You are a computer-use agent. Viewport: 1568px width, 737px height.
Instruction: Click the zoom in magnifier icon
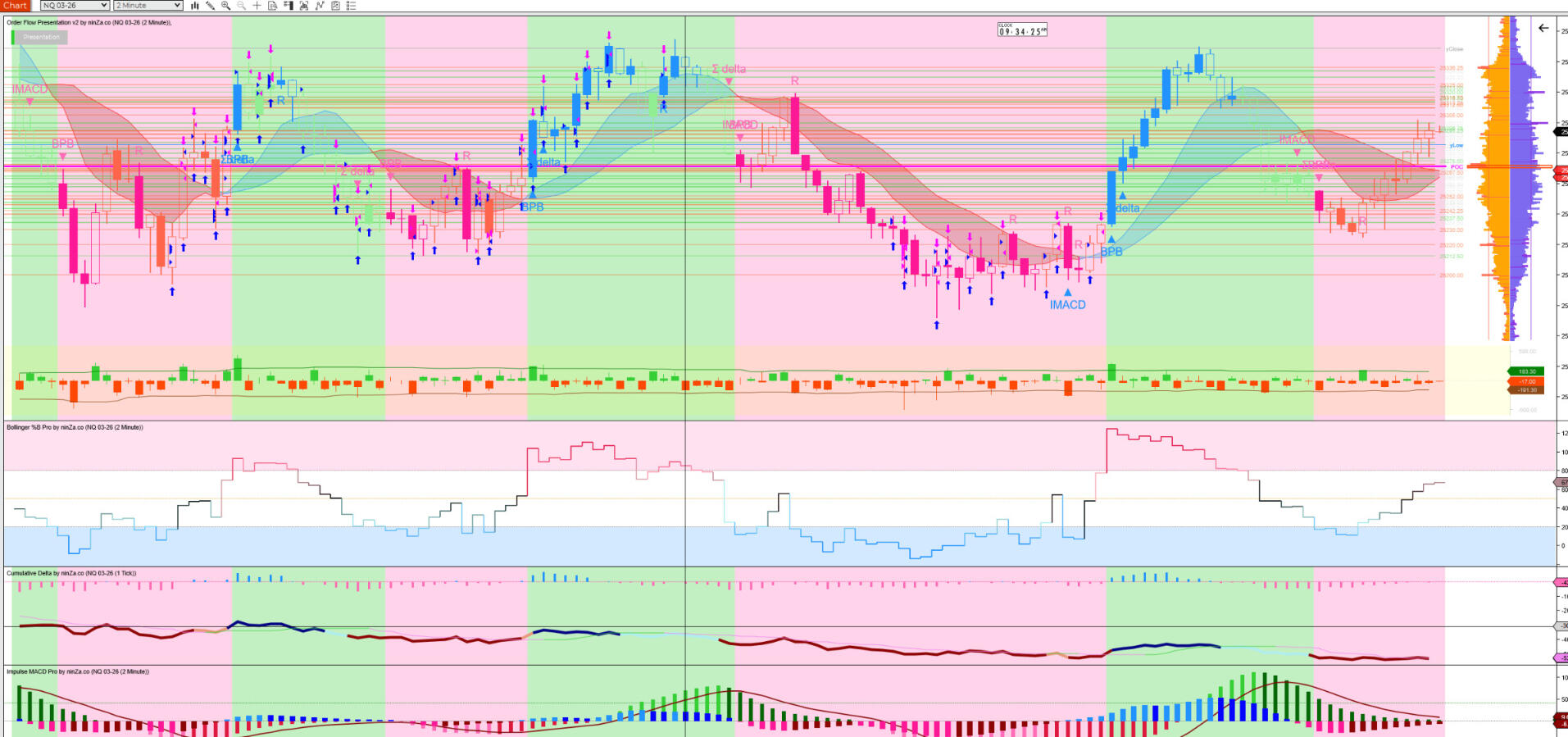coord(225,6)
